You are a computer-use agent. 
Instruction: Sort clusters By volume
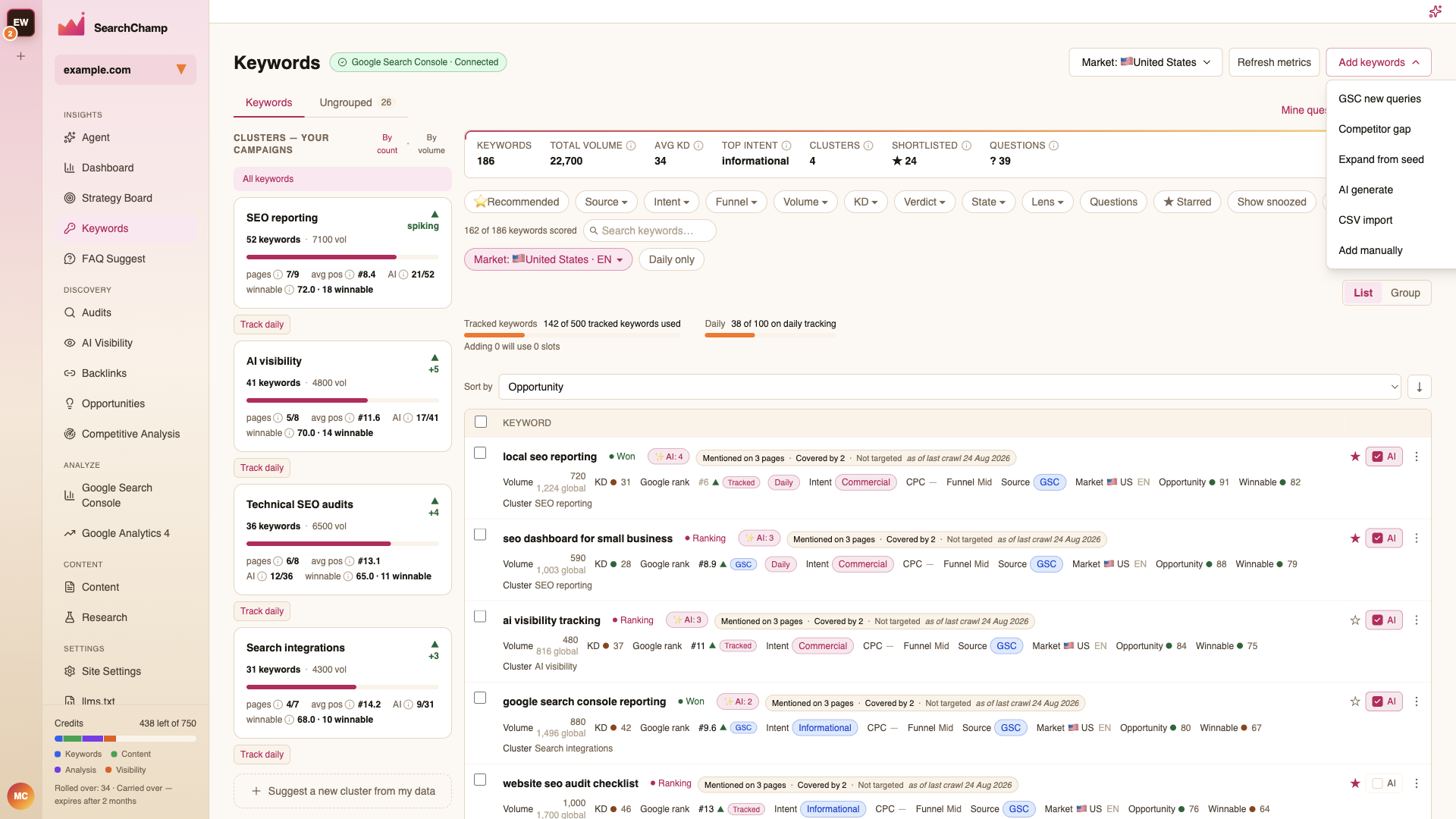click(431, 144)
